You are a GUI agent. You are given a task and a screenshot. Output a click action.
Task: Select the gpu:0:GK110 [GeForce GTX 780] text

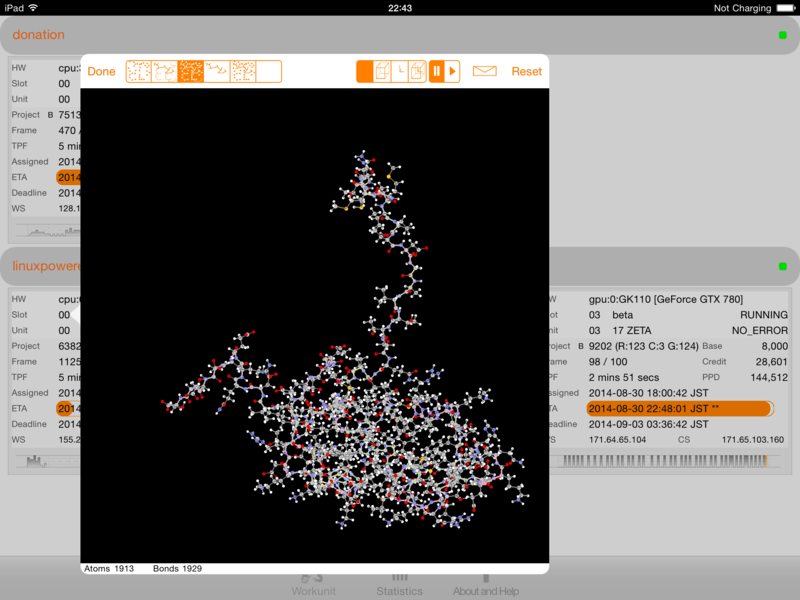[x=665, y=299]
